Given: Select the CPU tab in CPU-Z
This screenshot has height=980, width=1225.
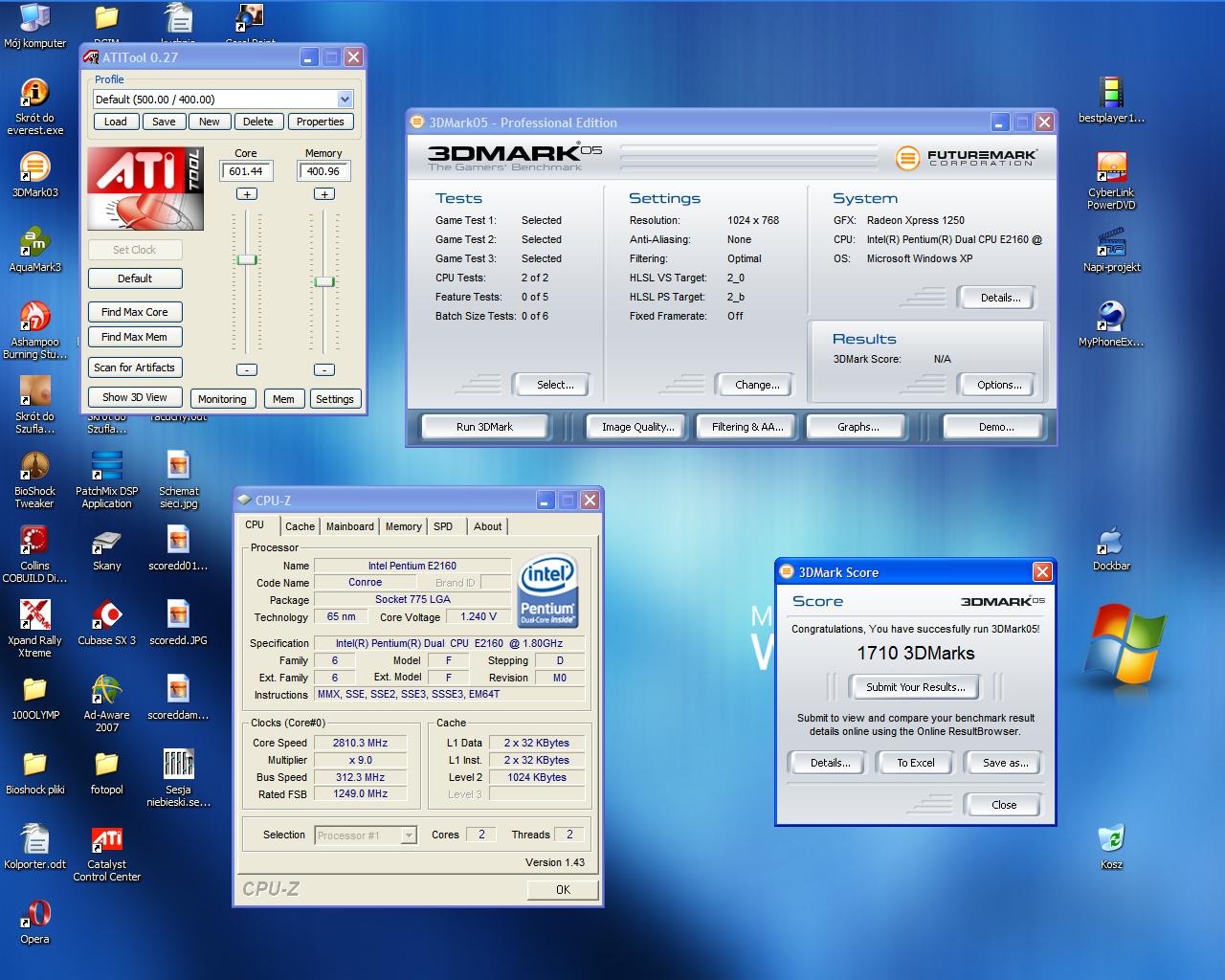Looking at the screenshot, I should tap(255, 524).
